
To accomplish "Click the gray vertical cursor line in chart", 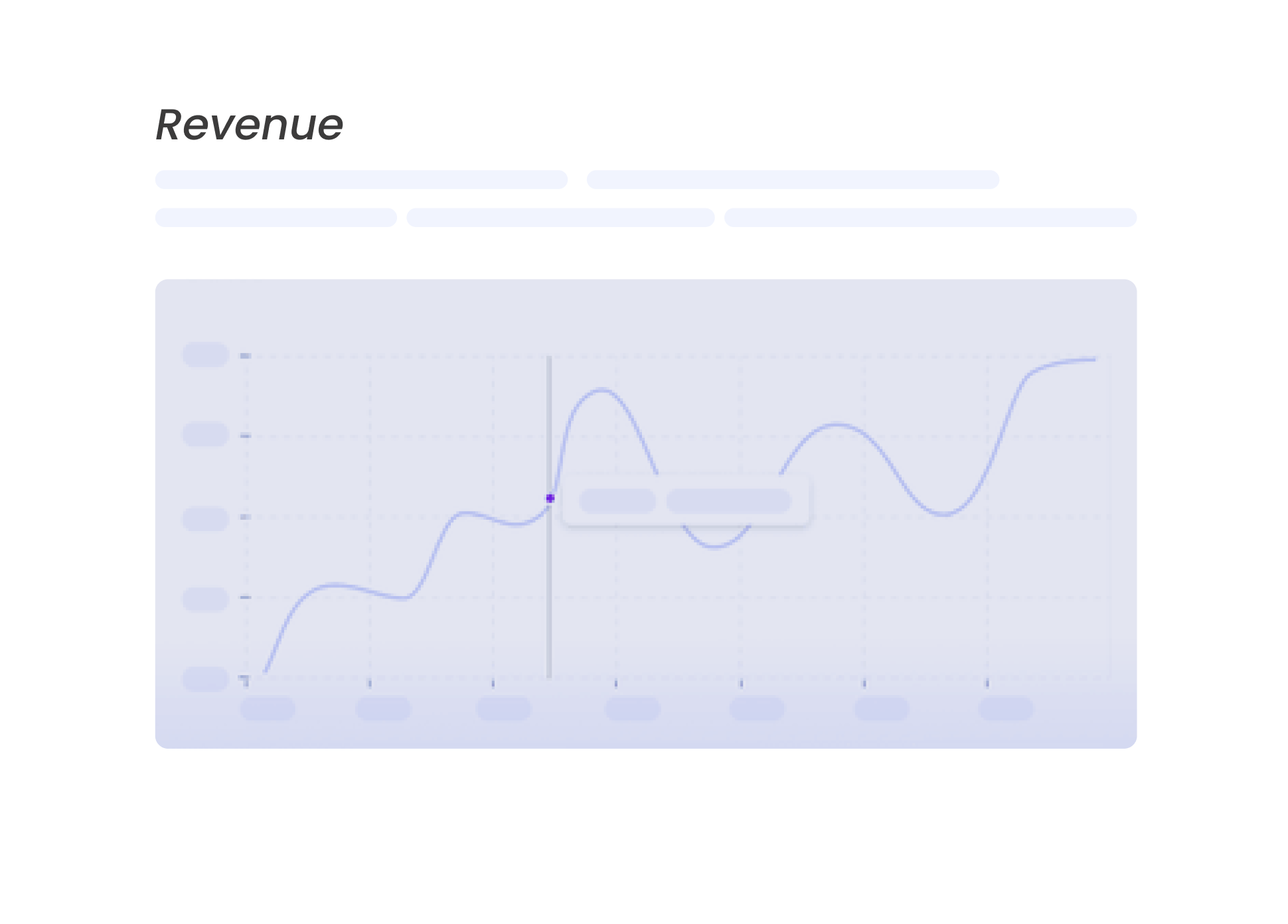I will 549,597.
